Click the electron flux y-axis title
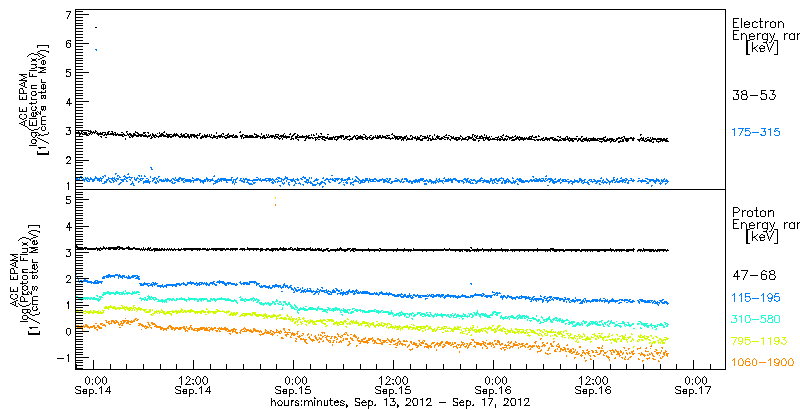The image size is (800, 410). click(34, 99)
